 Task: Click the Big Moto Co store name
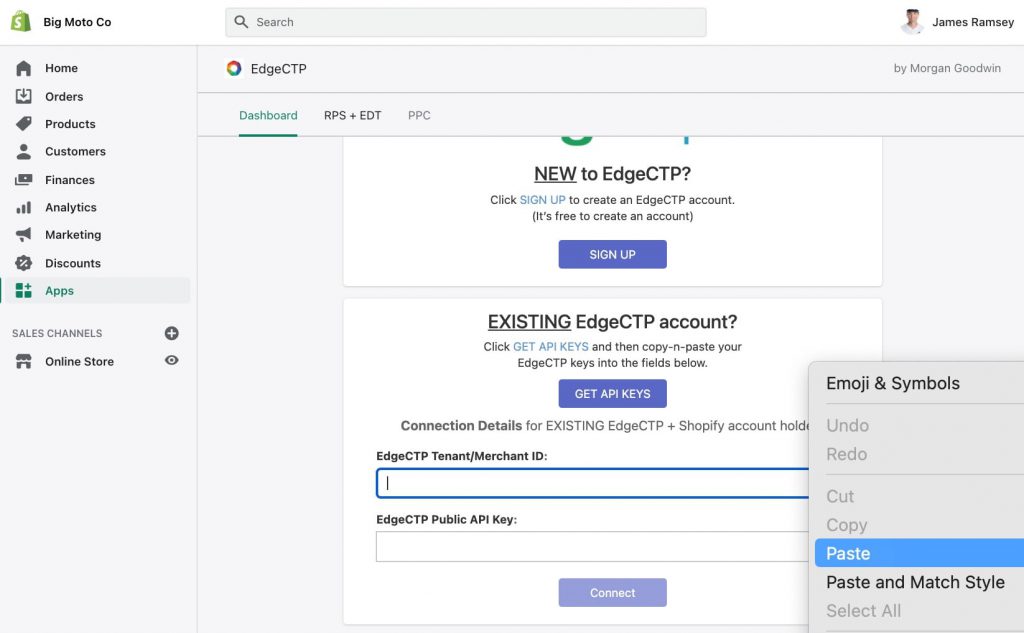77,22
